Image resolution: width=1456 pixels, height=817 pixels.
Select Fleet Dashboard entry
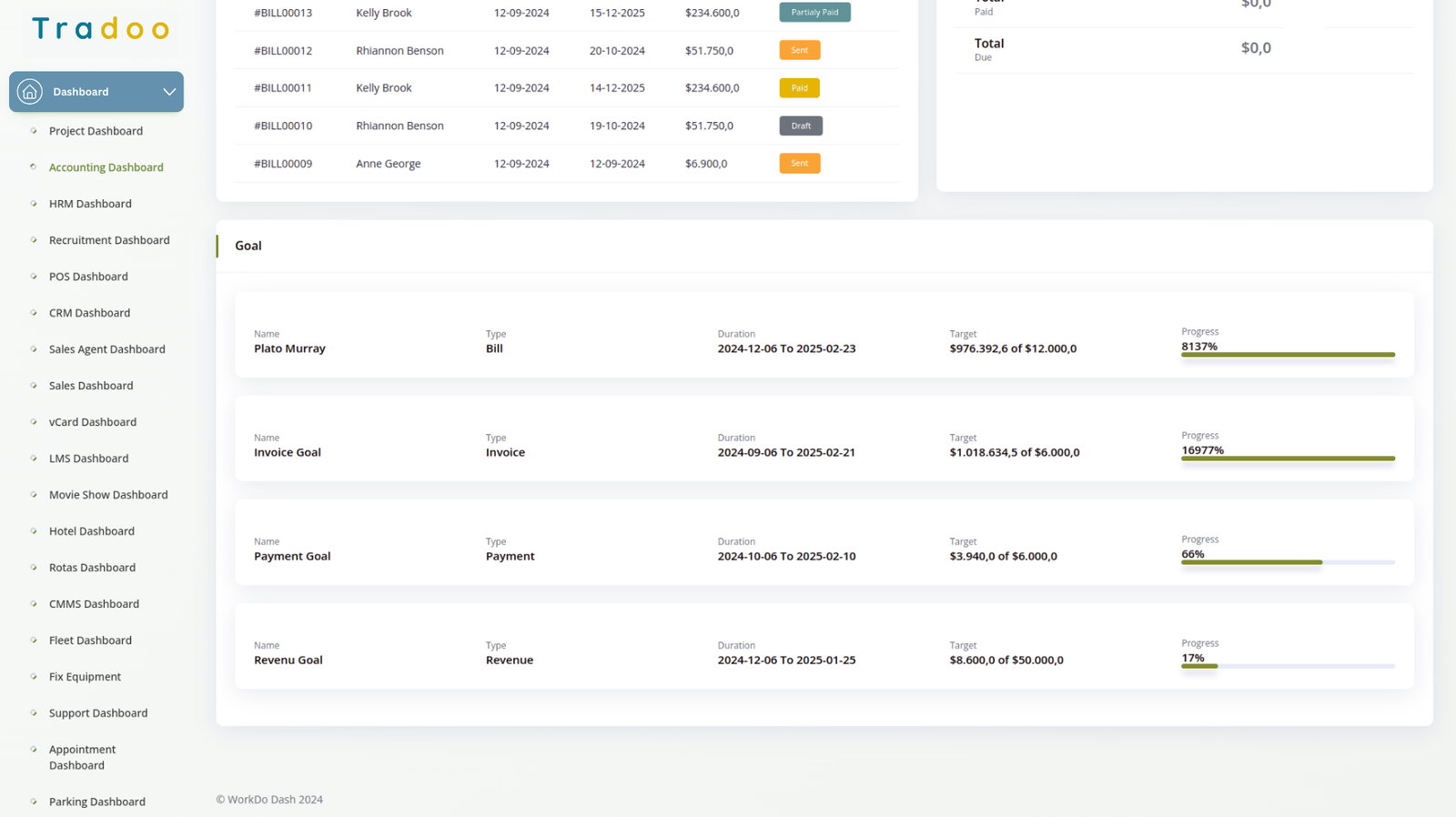click(x=90, y=640)
